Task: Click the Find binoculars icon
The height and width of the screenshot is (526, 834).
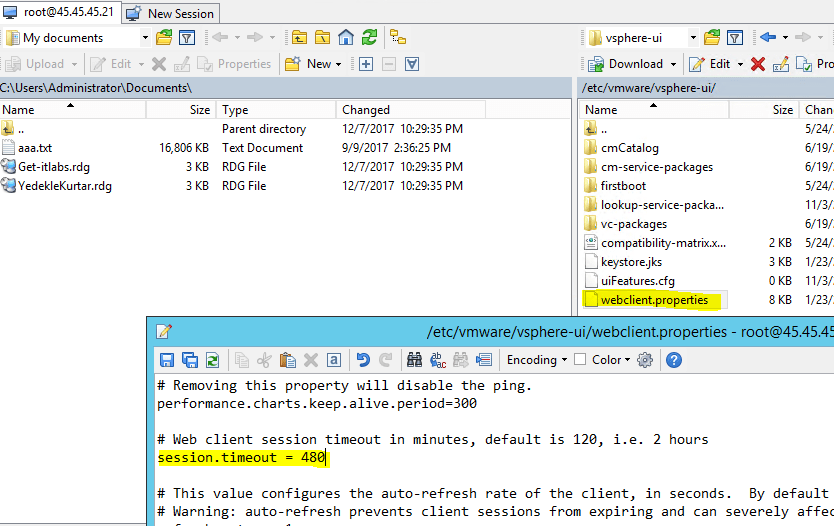Action: pos(414,360)
